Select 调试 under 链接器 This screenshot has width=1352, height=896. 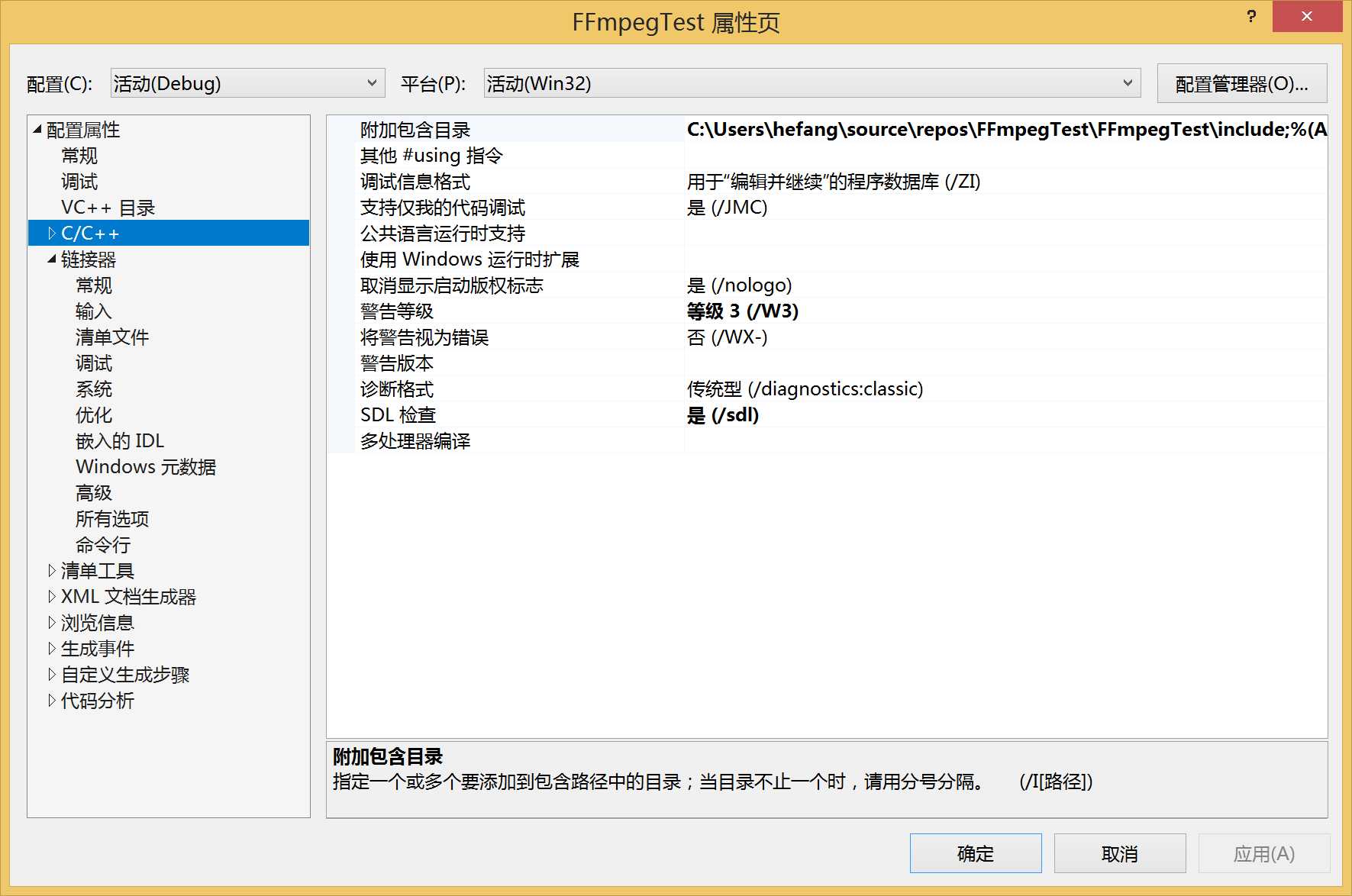pyautogui.click(x=94, y=363)
